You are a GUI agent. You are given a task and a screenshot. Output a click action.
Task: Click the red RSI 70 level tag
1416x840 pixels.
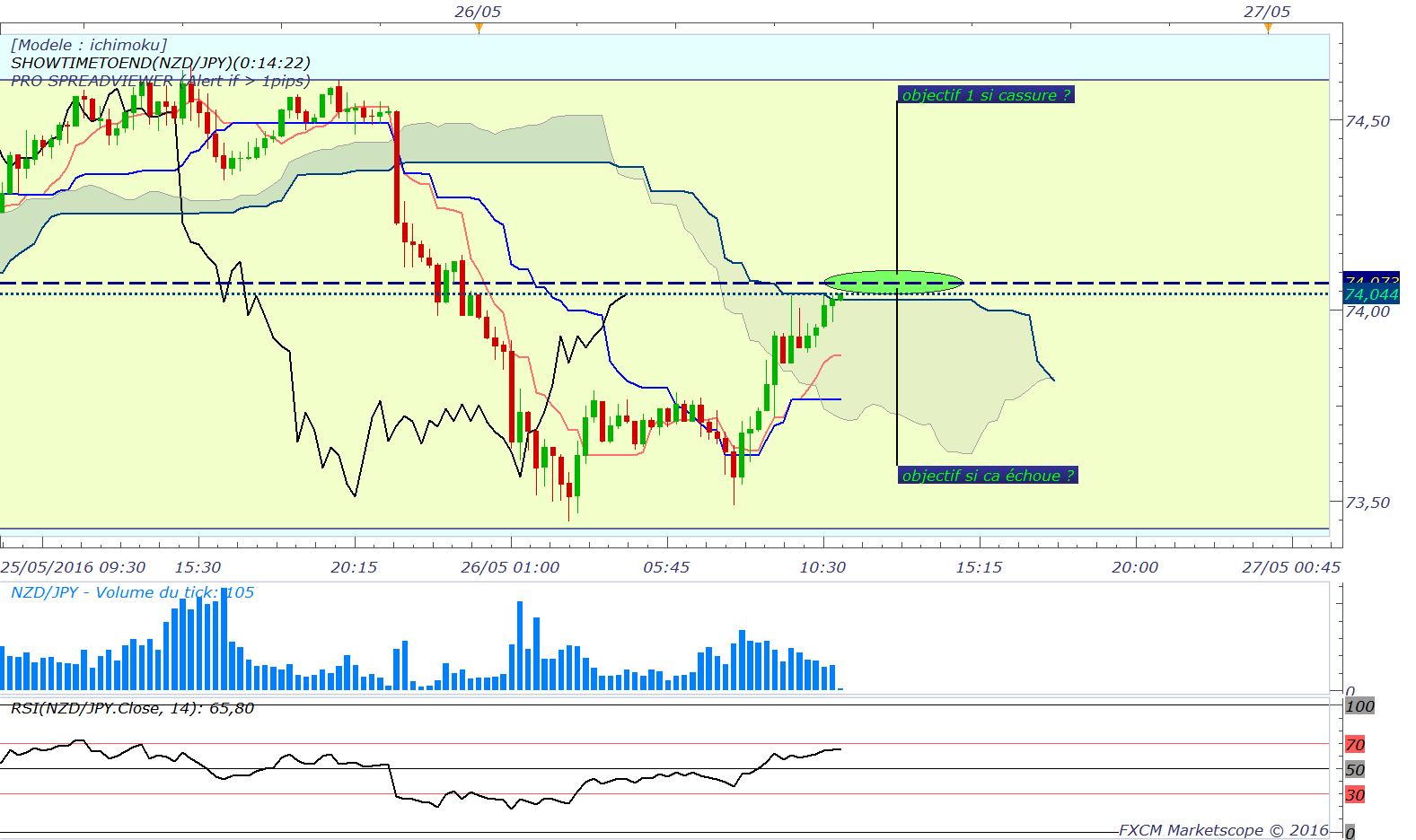coord(1355,744)
